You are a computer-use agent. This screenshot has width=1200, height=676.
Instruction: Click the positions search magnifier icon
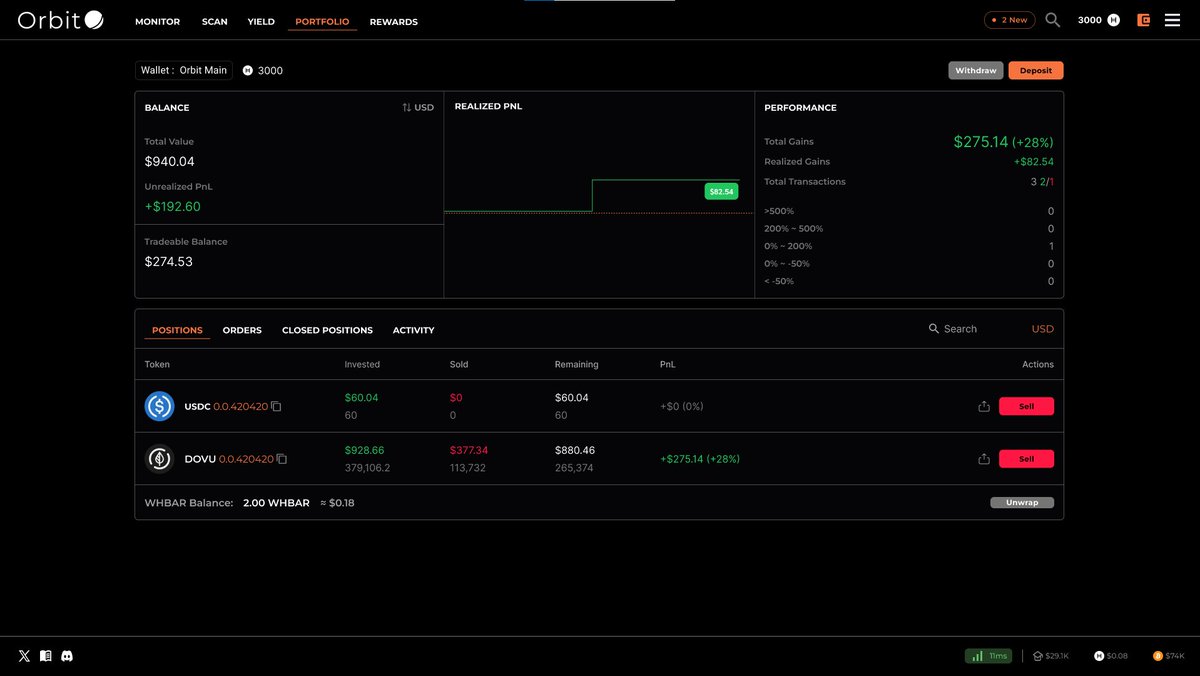click(934, 329)
